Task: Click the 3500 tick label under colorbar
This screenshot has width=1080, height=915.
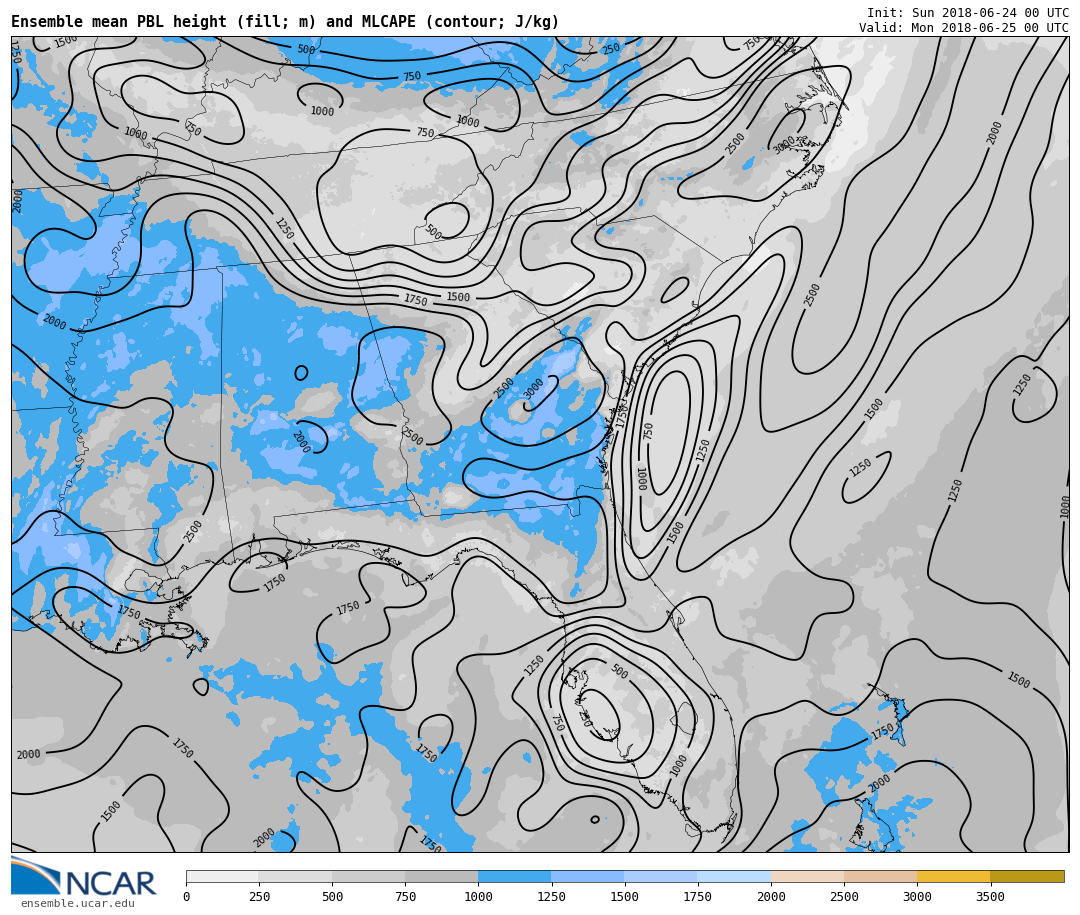Action: tap(990, 897)
